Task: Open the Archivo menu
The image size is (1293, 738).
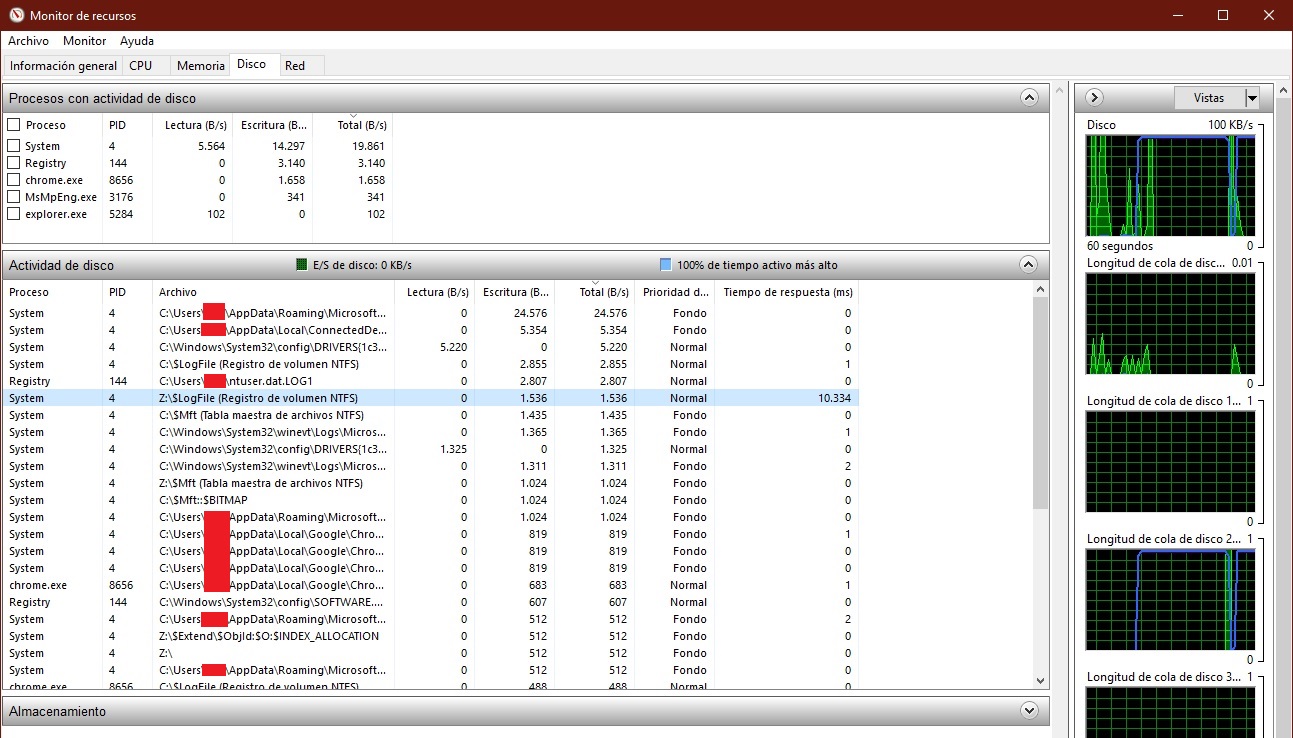Action: click(28, 41)
